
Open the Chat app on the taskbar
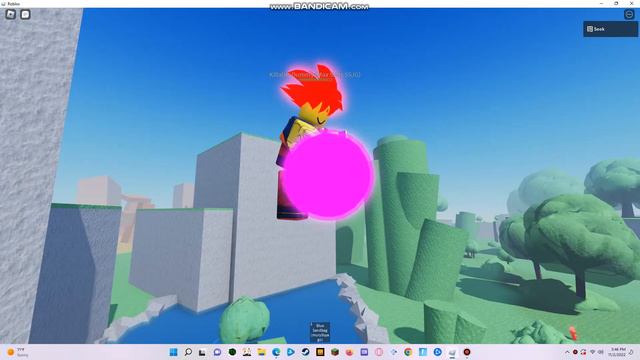pos(217,352)
